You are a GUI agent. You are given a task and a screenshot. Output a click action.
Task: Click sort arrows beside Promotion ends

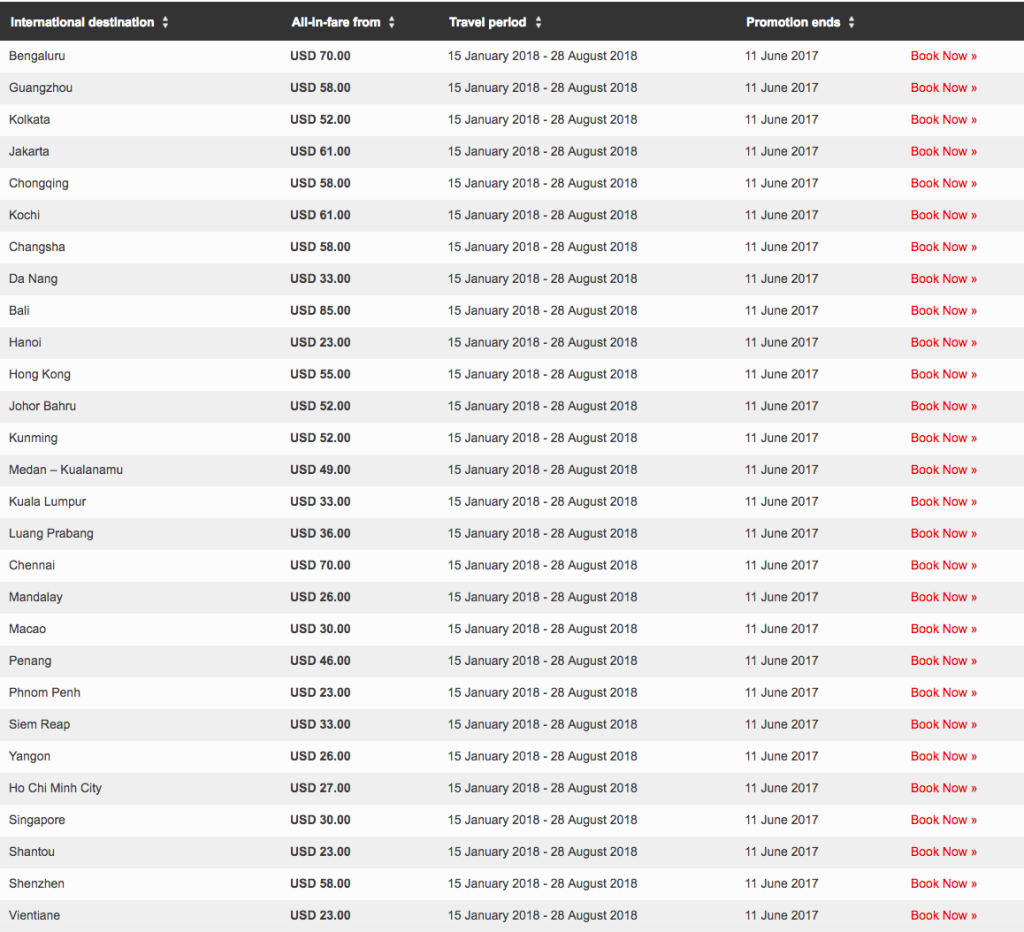pos(852,22)
